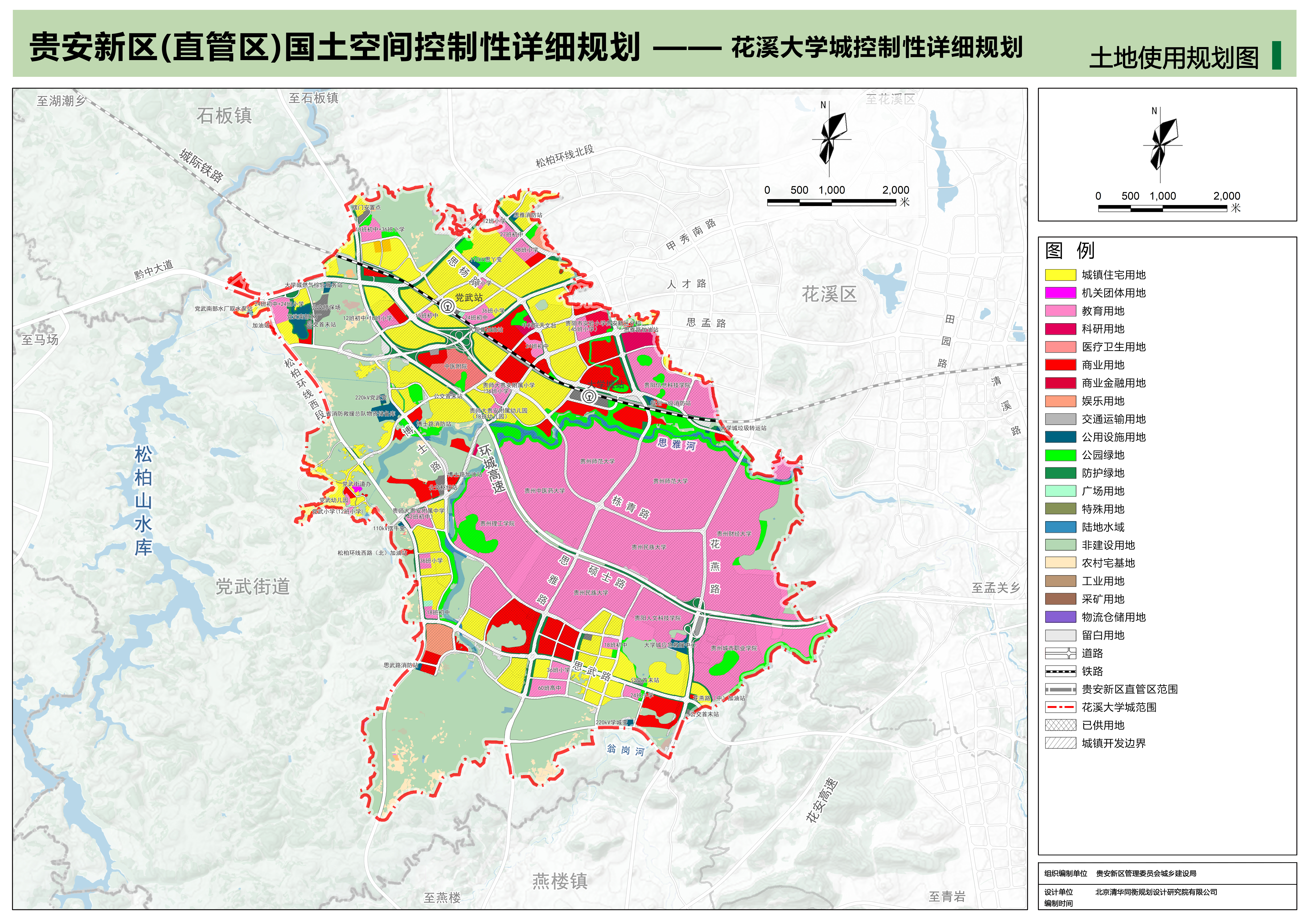Viewport: 1306px width, 924px height.
Task: Click the 贵阳人文科技学院 campus label
Action: tap(657, 618)
